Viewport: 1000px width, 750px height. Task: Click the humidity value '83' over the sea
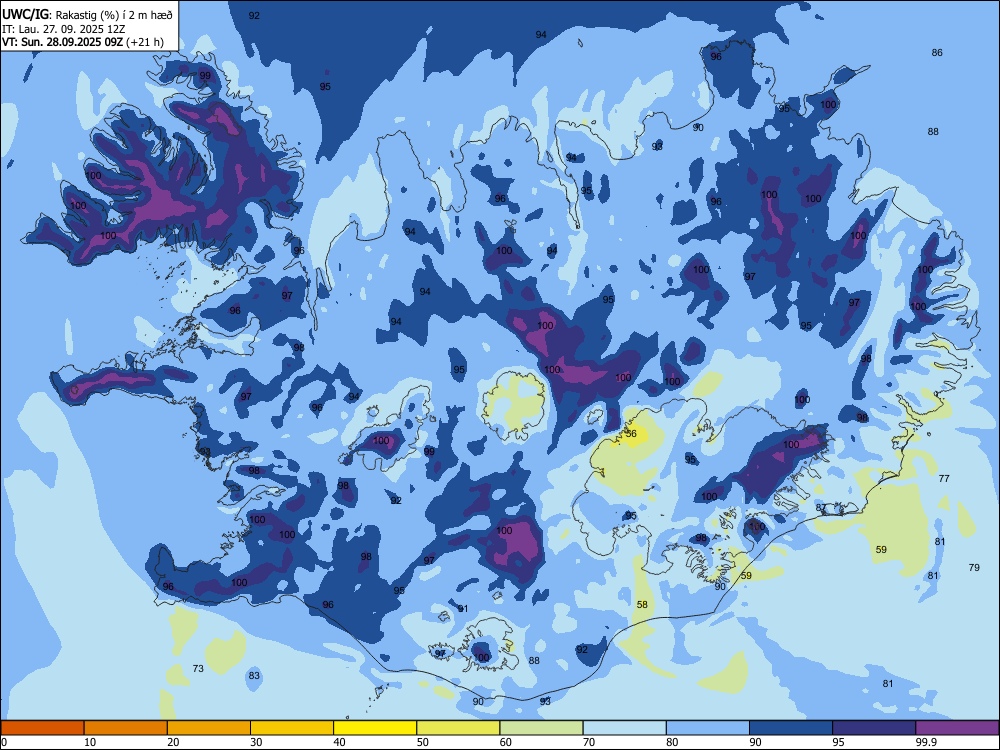point(254,675)
